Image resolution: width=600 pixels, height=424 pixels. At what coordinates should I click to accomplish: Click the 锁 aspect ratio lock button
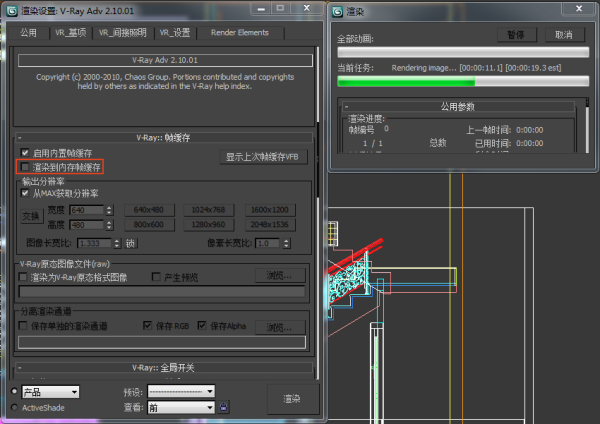coord(130,243)
